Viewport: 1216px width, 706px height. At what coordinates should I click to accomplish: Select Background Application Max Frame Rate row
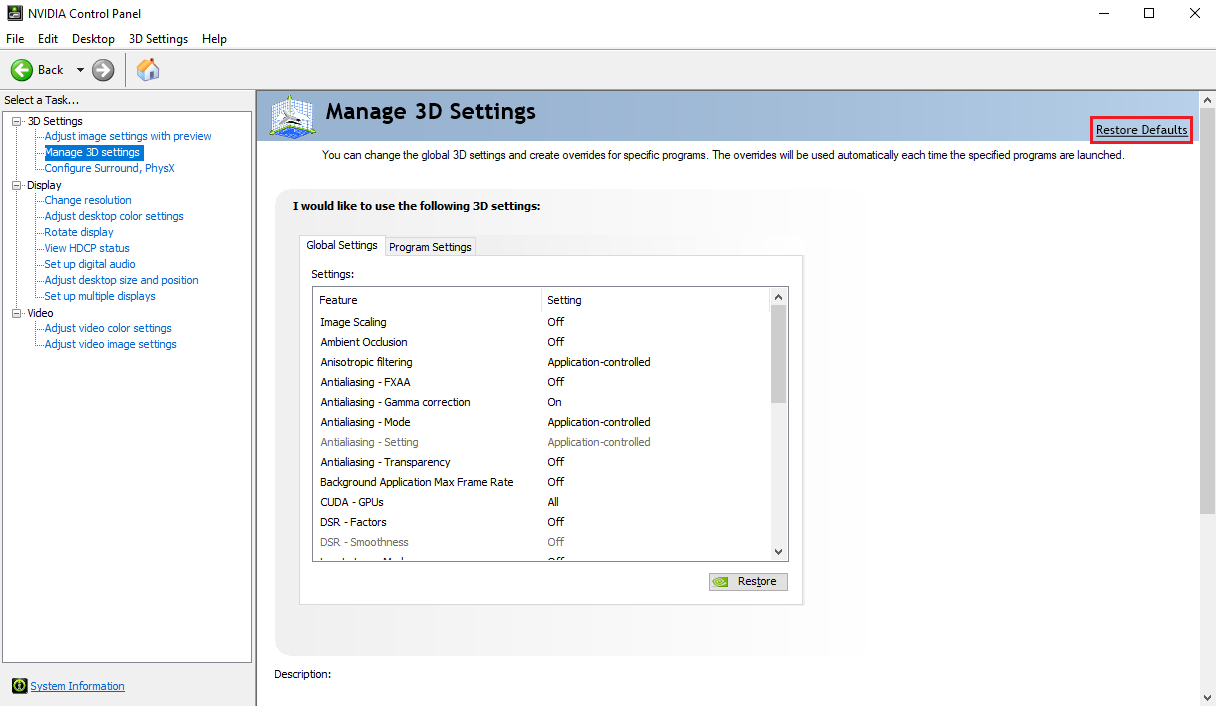[542, 482]
